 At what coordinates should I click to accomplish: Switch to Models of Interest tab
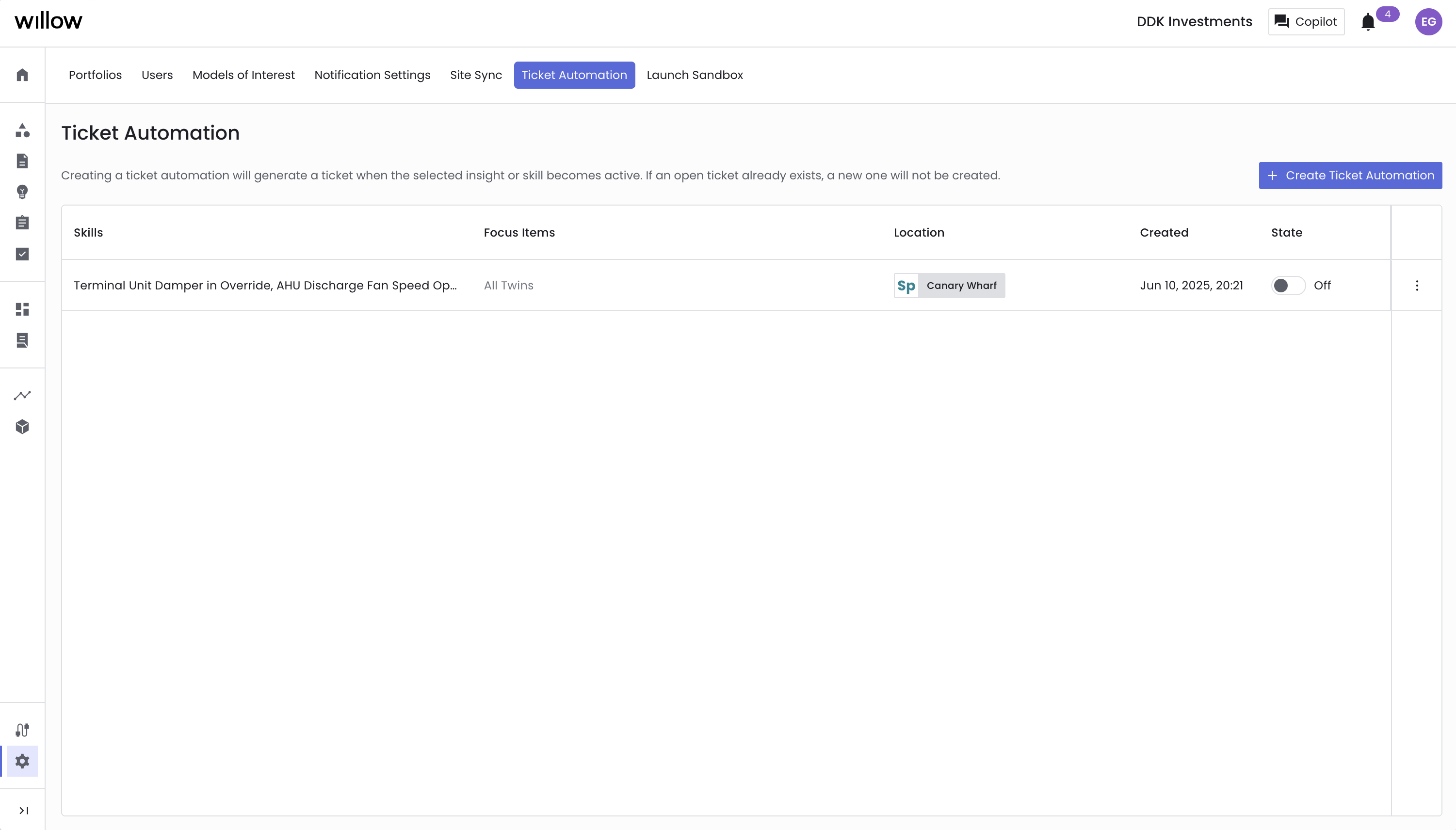click(x=243, y=75)
